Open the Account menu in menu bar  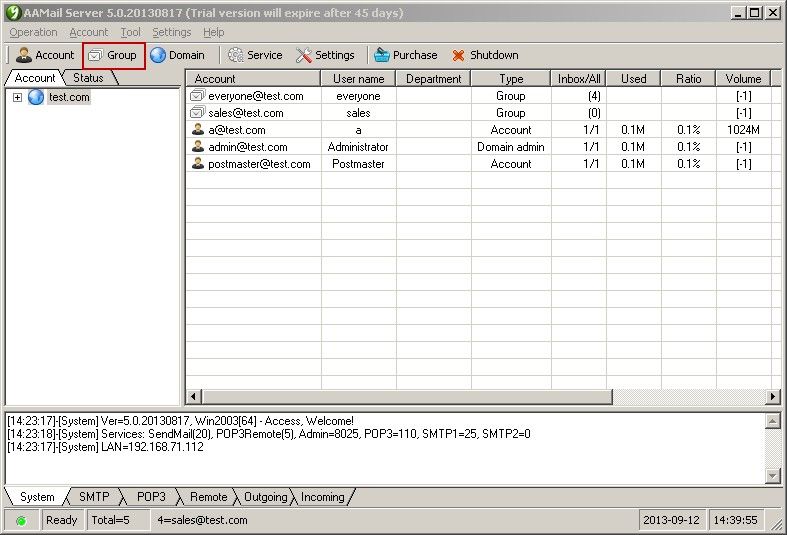[x=89, y=32]
